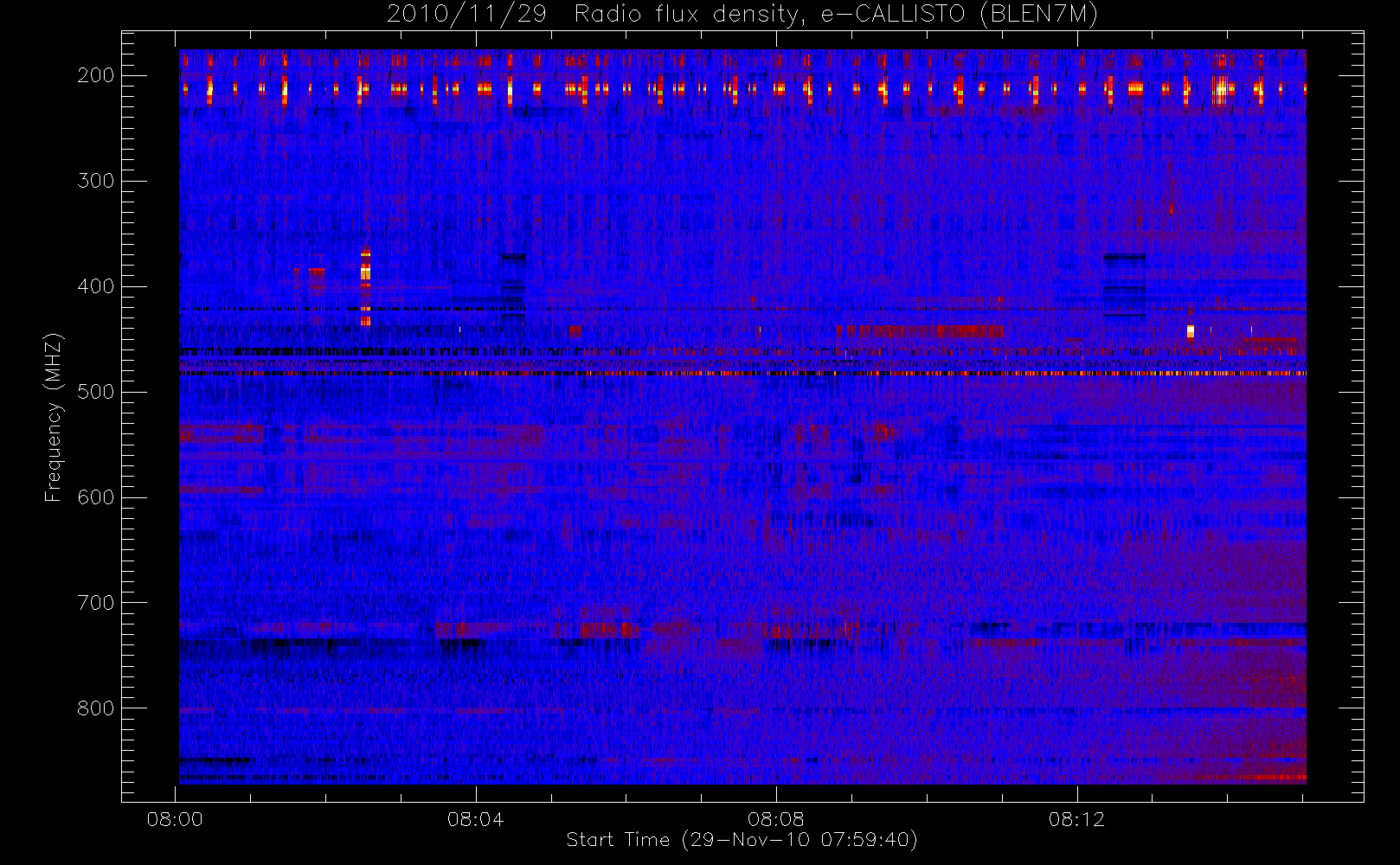Select the 200 frequency tick label
Screen dimensions: 1400x865
tap(96, 75)
